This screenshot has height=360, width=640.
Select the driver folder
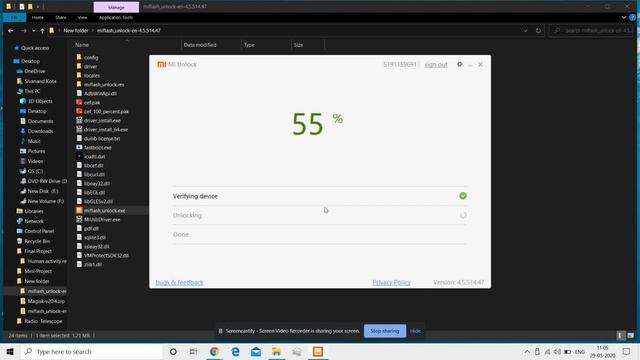91,67
